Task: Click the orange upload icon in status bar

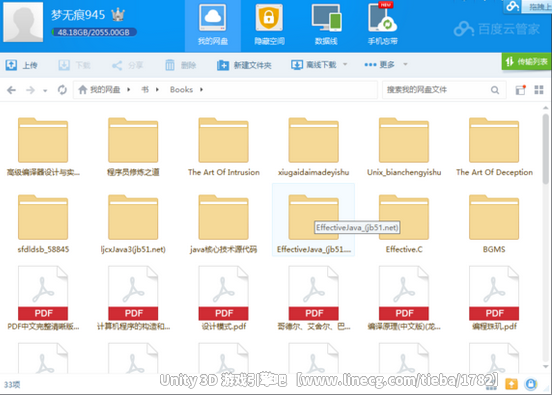Action: point(512,384)
